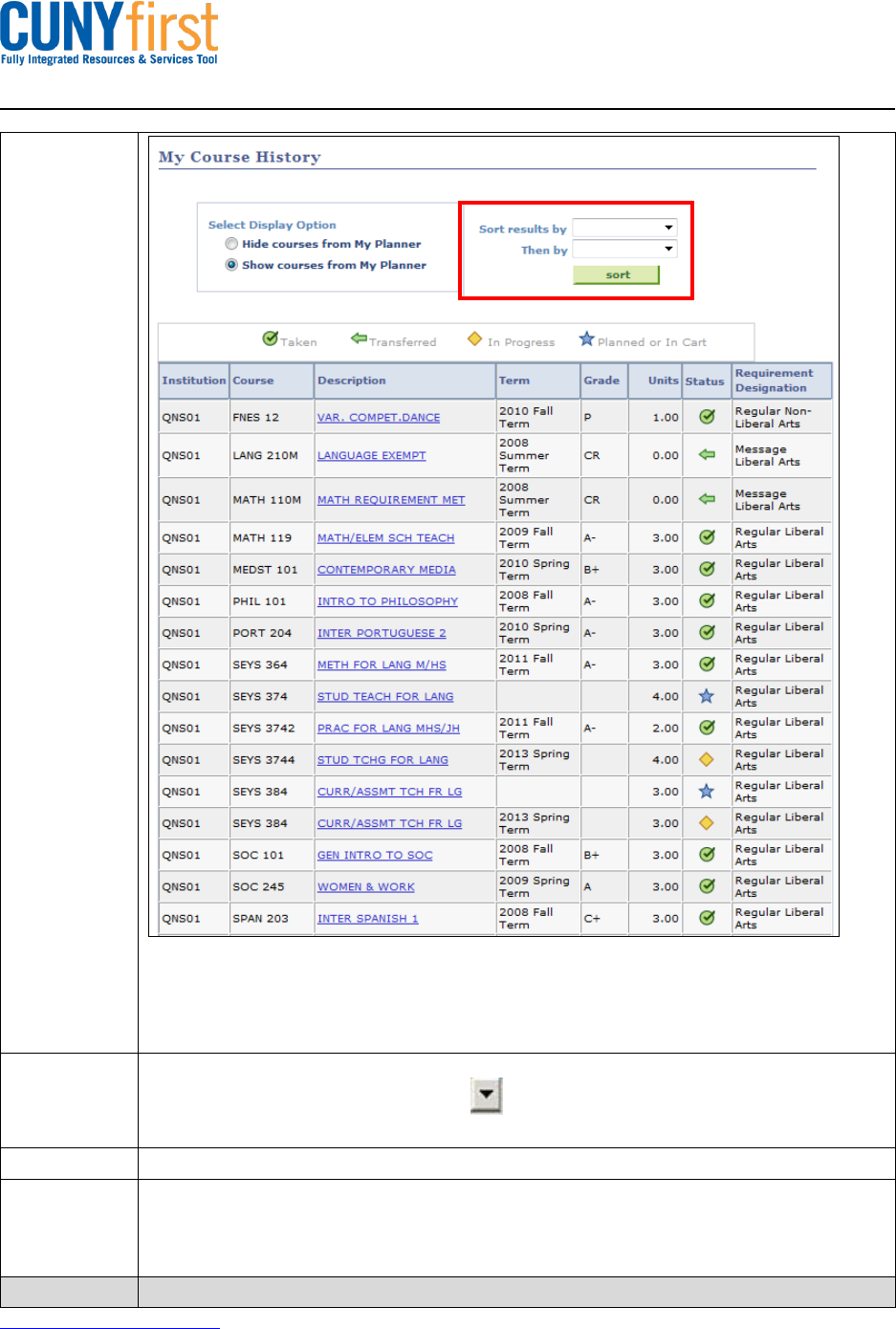Click the grade C+ cell for SPAN 203

(604, 918)
